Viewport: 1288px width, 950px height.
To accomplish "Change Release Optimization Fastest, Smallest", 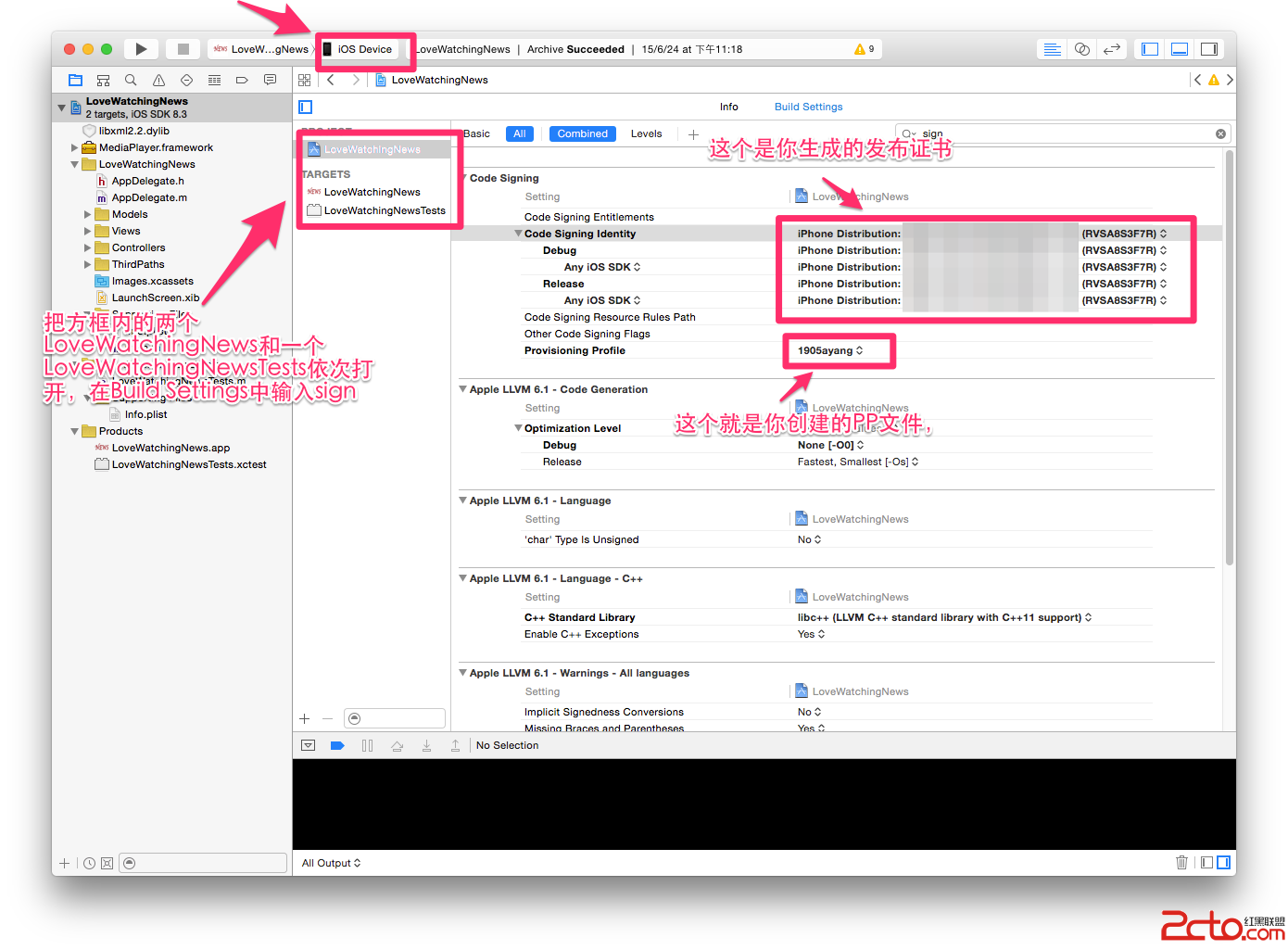I will [x=858, y=462].
